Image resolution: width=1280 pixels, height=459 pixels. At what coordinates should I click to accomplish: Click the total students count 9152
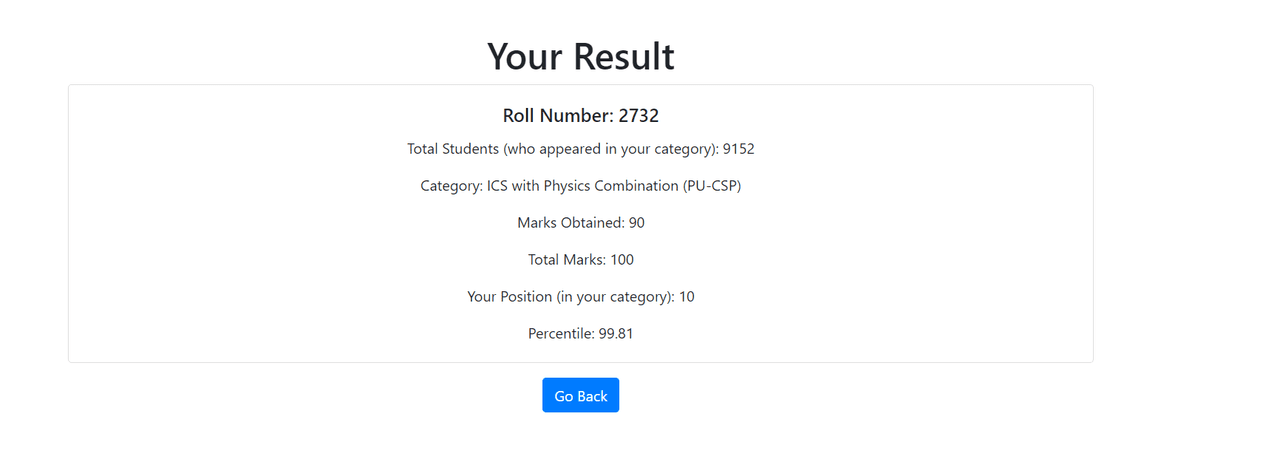point(739,149)
